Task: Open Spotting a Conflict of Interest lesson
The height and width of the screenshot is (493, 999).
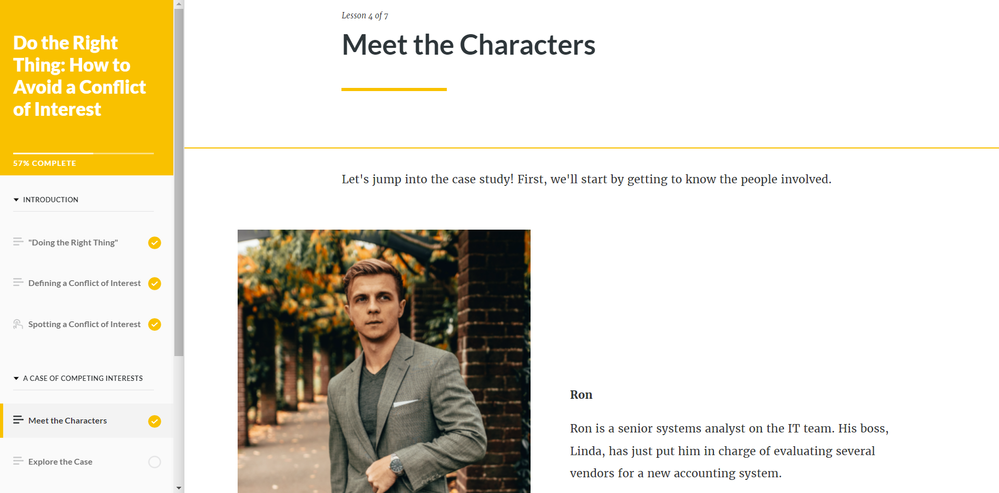Action: click(x=84, y=324)
